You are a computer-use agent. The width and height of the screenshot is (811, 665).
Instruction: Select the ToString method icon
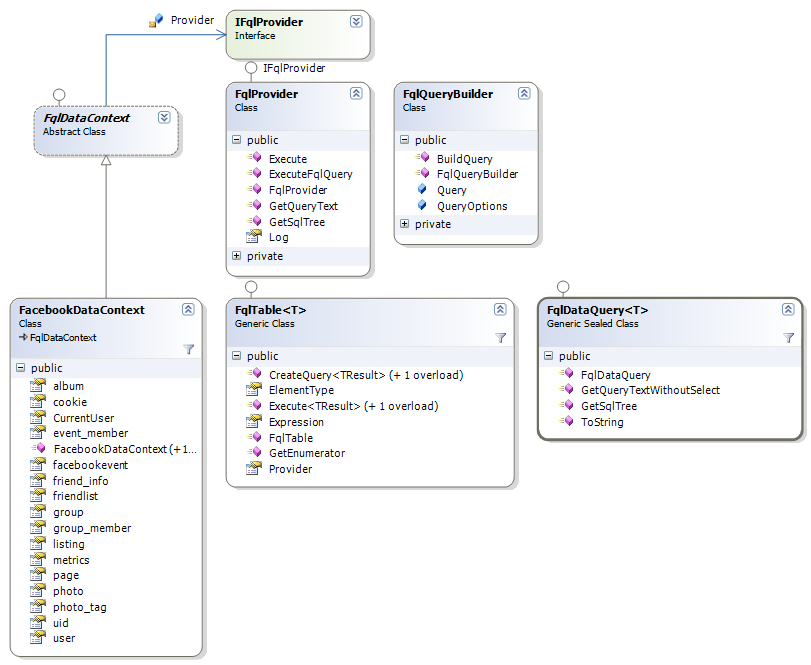[x=566, y=421]
